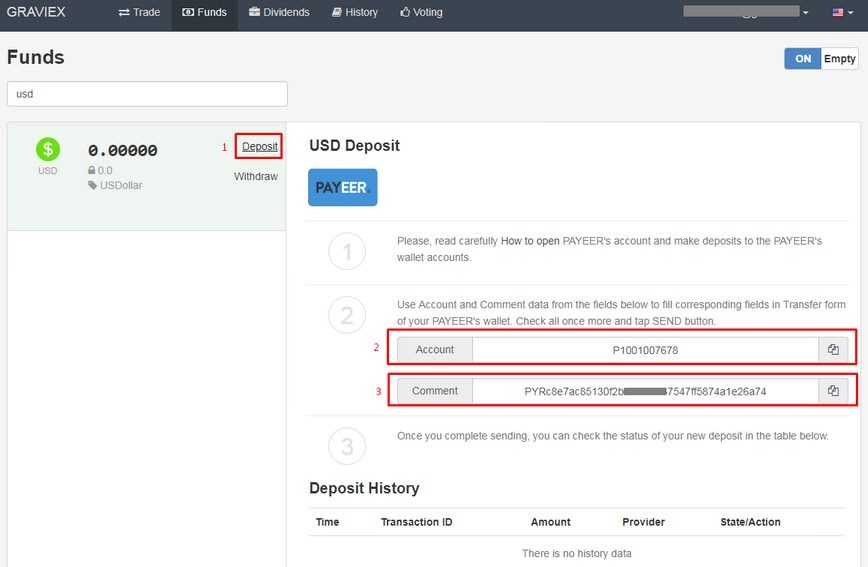The height and width of the screenshot is (567, 868).
Task: Go to the Dividends page
Action: click(x=279, y=12)
